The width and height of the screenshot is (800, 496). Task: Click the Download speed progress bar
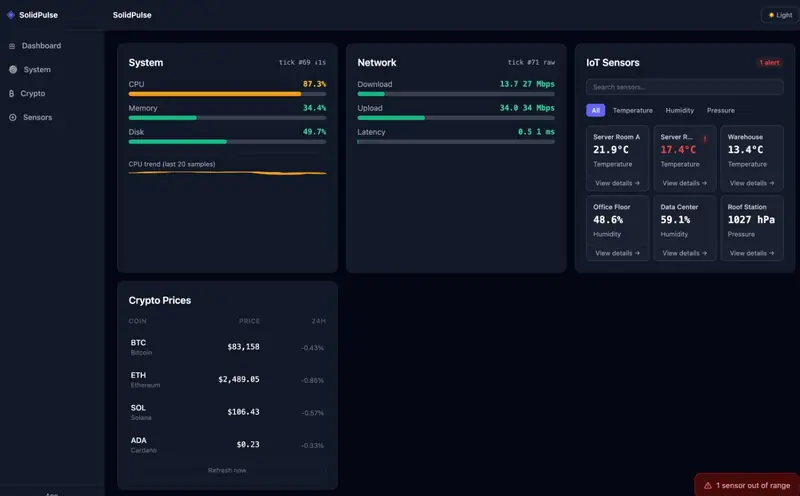pyautogui.click(x=456, y=94)
